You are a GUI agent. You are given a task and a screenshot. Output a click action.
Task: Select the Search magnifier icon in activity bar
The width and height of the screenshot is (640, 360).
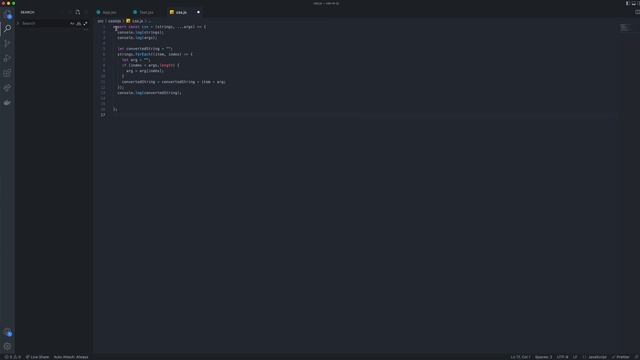(x=7, y=28)
